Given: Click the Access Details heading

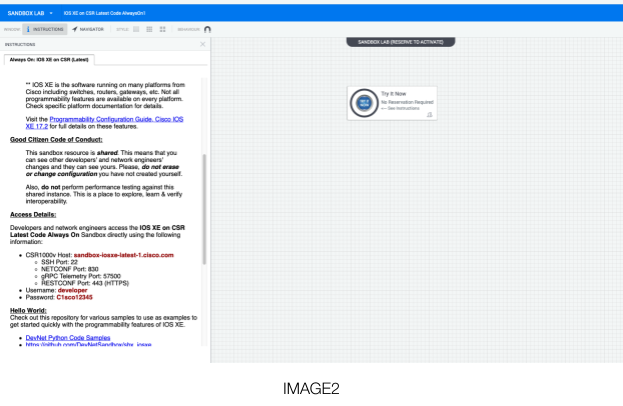Looking at the screenshot, I should point(33,215).
